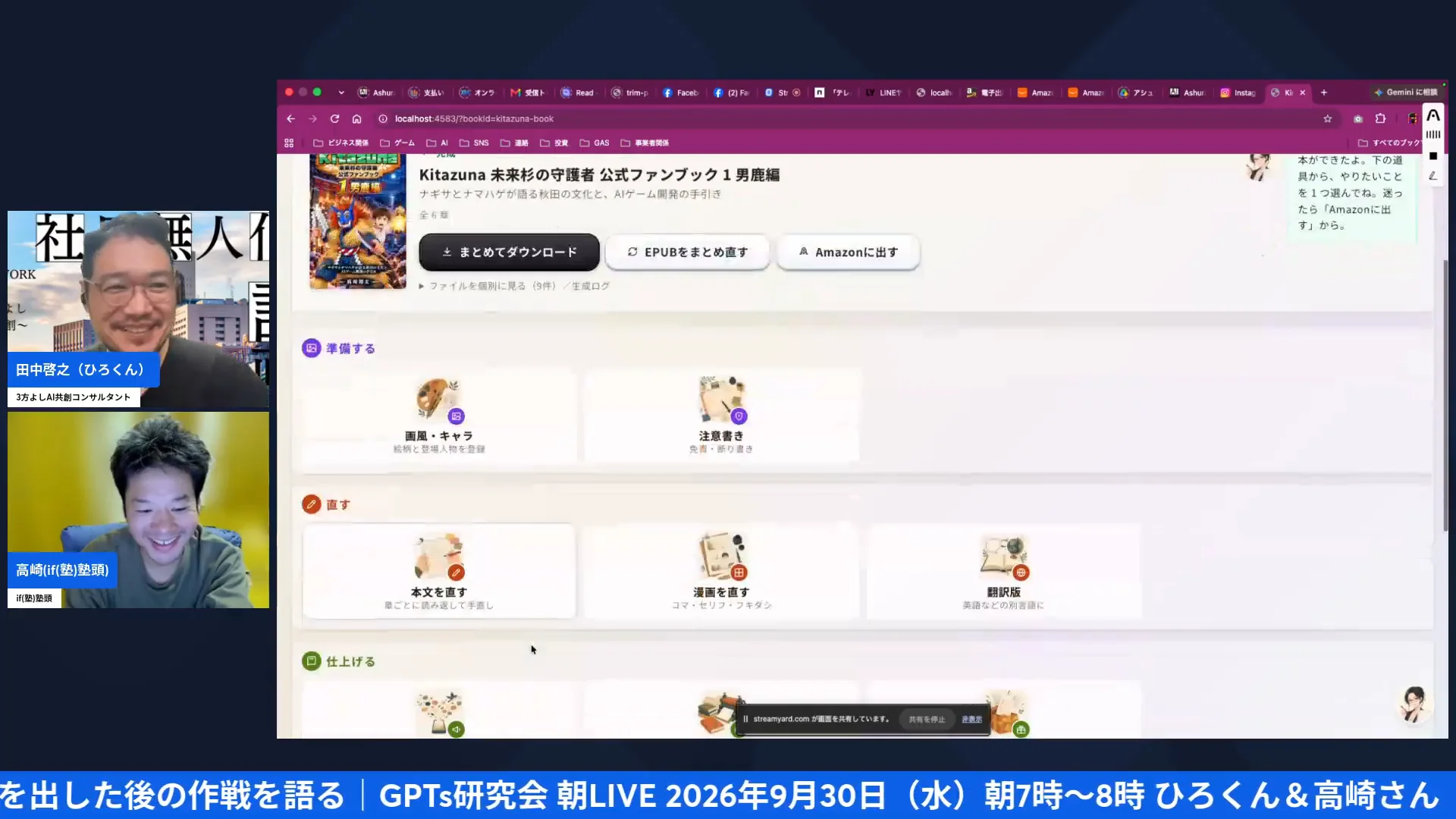Open the tab search dropdown arrow

341,93
